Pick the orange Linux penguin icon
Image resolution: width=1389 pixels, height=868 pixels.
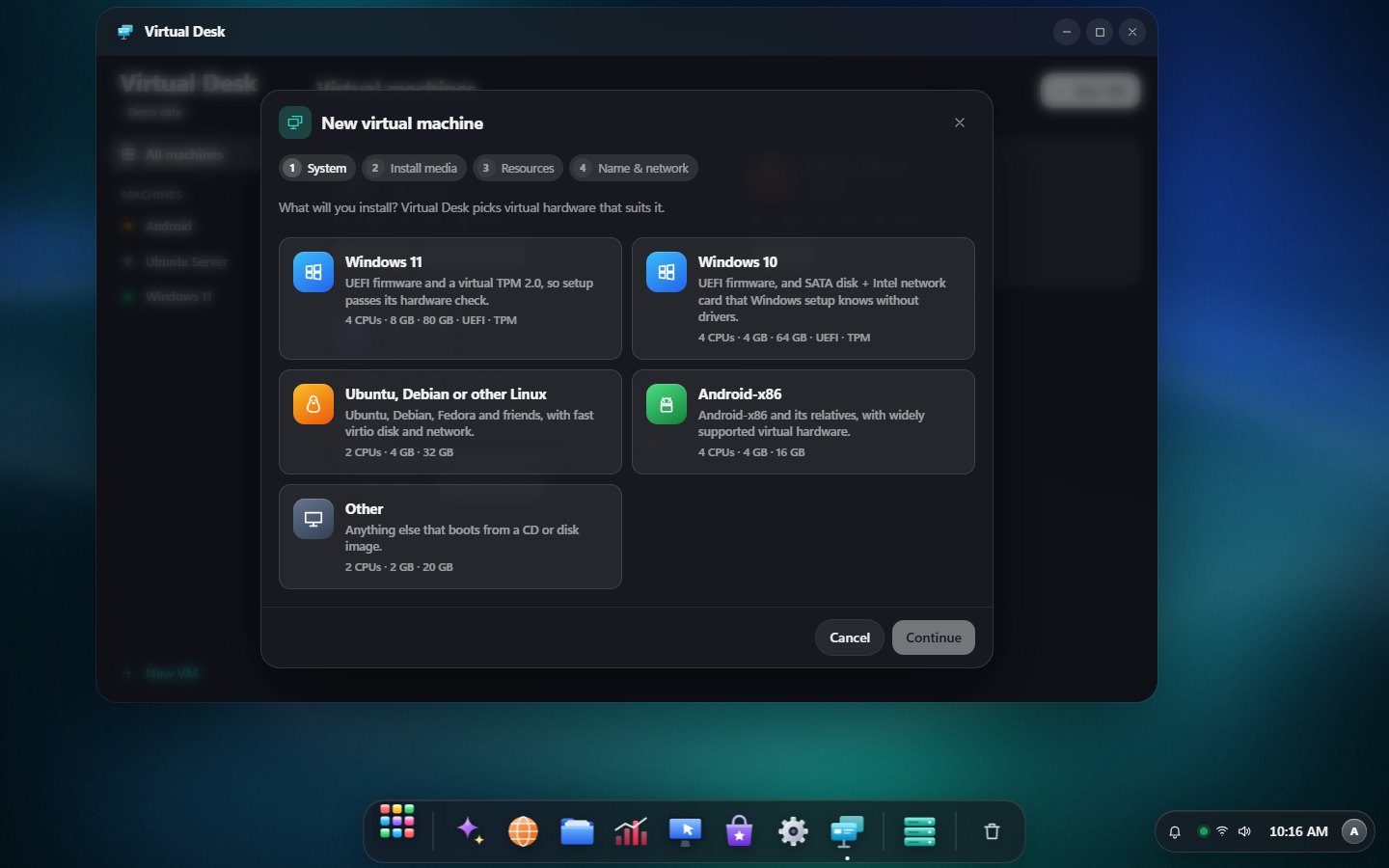pyautogui.click(x=313, y=404)
